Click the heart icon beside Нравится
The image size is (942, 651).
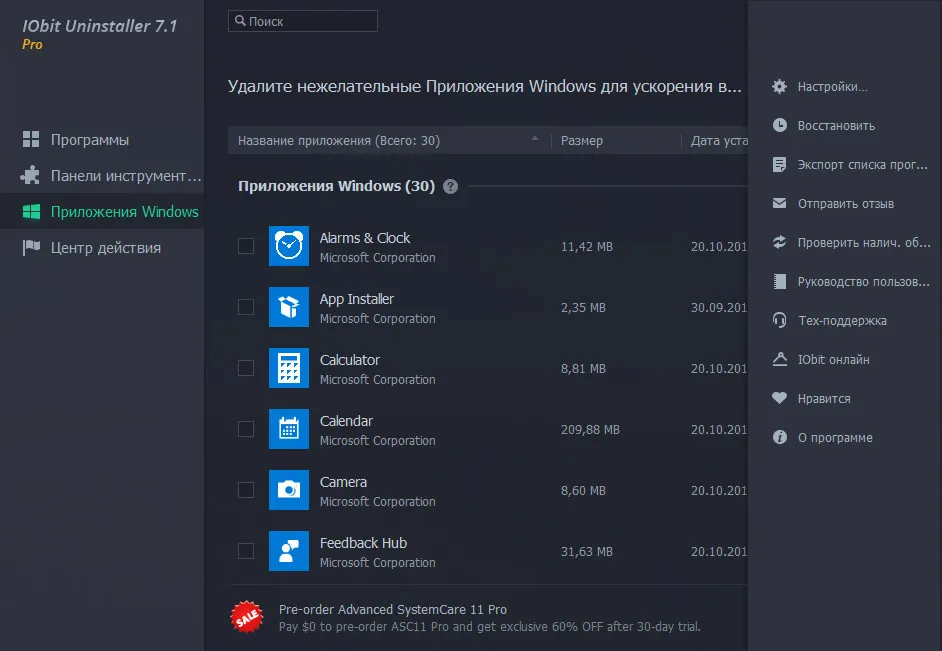pyautogui.click(x=779, y=398)
